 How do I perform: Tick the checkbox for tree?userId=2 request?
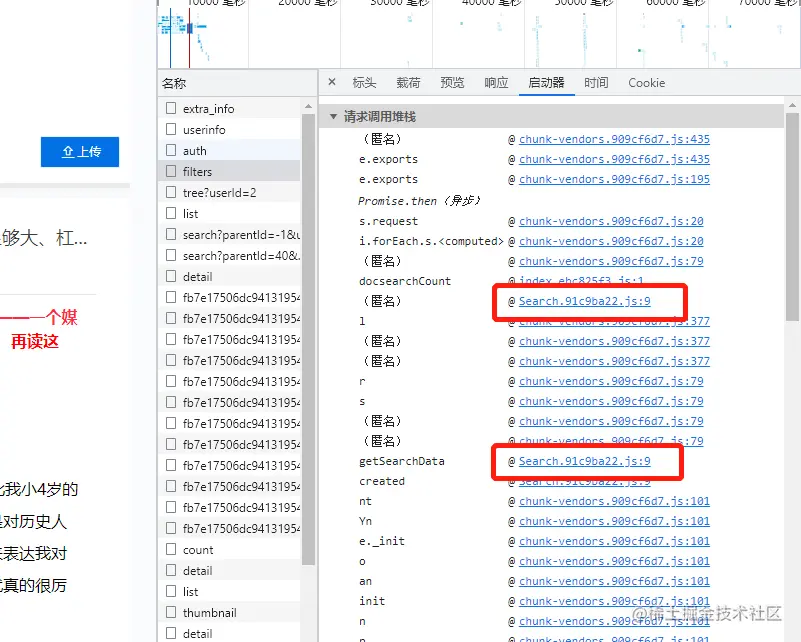[171, 192]
